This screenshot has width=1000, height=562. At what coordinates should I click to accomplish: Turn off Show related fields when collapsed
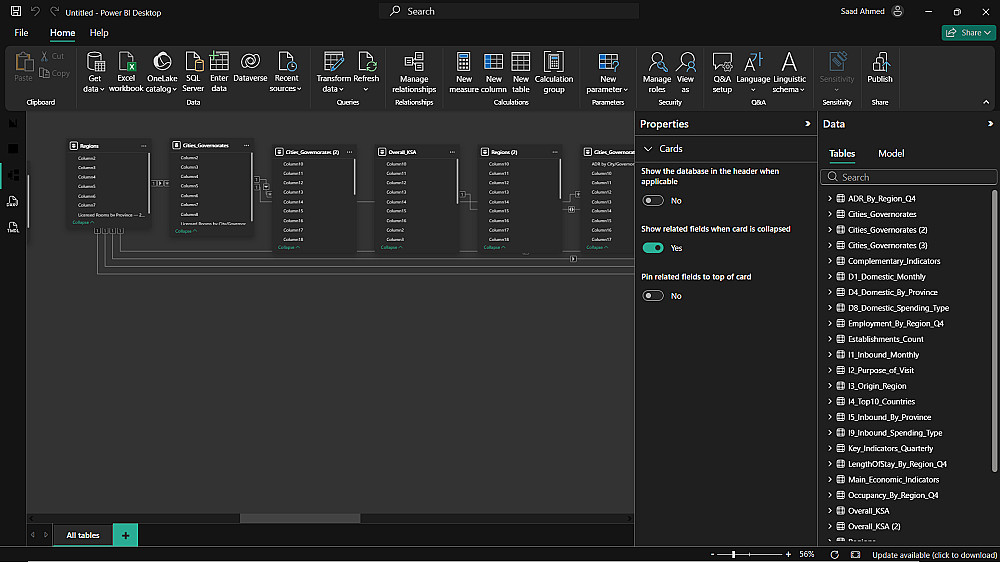(x=653, y=248)
